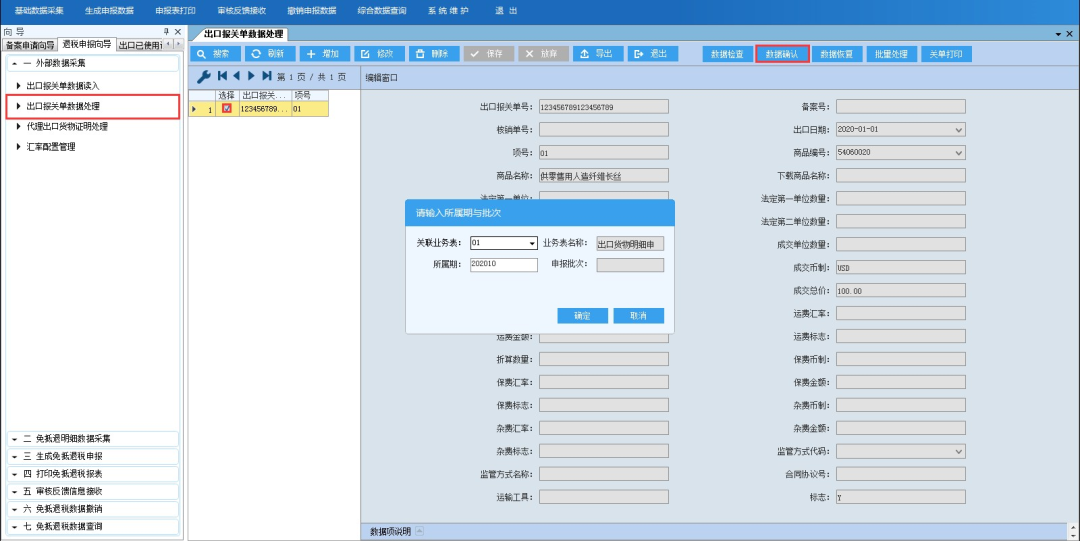Click the 成交币制 field showing USD
This screenshot has height=541, width=1080.
tap(900, 267)
